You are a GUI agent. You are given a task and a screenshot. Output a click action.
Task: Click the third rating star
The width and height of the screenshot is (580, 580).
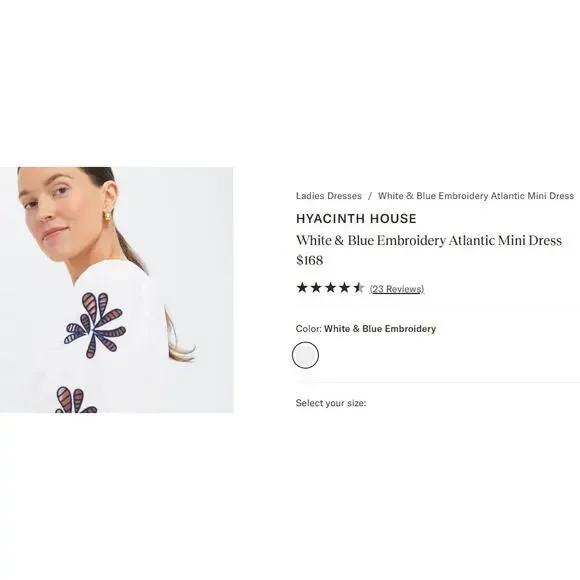click(330, 287)
